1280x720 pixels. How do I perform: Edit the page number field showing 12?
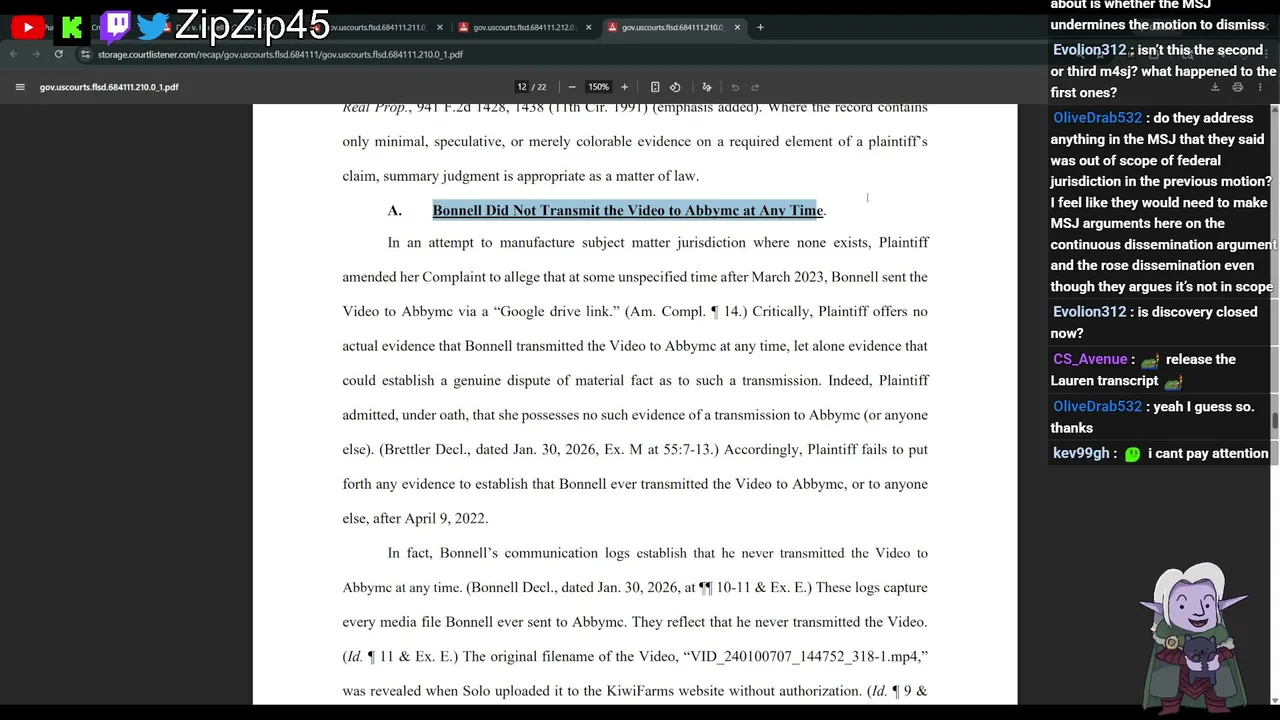click(x=521, y=87)
